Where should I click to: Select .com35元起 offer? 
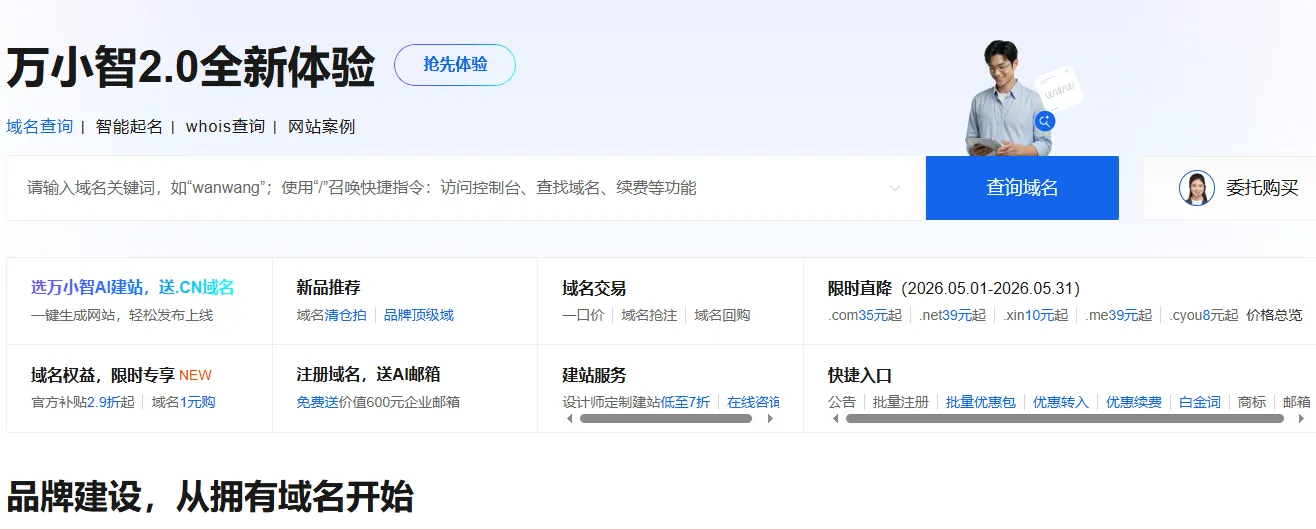tap(865, 315)
